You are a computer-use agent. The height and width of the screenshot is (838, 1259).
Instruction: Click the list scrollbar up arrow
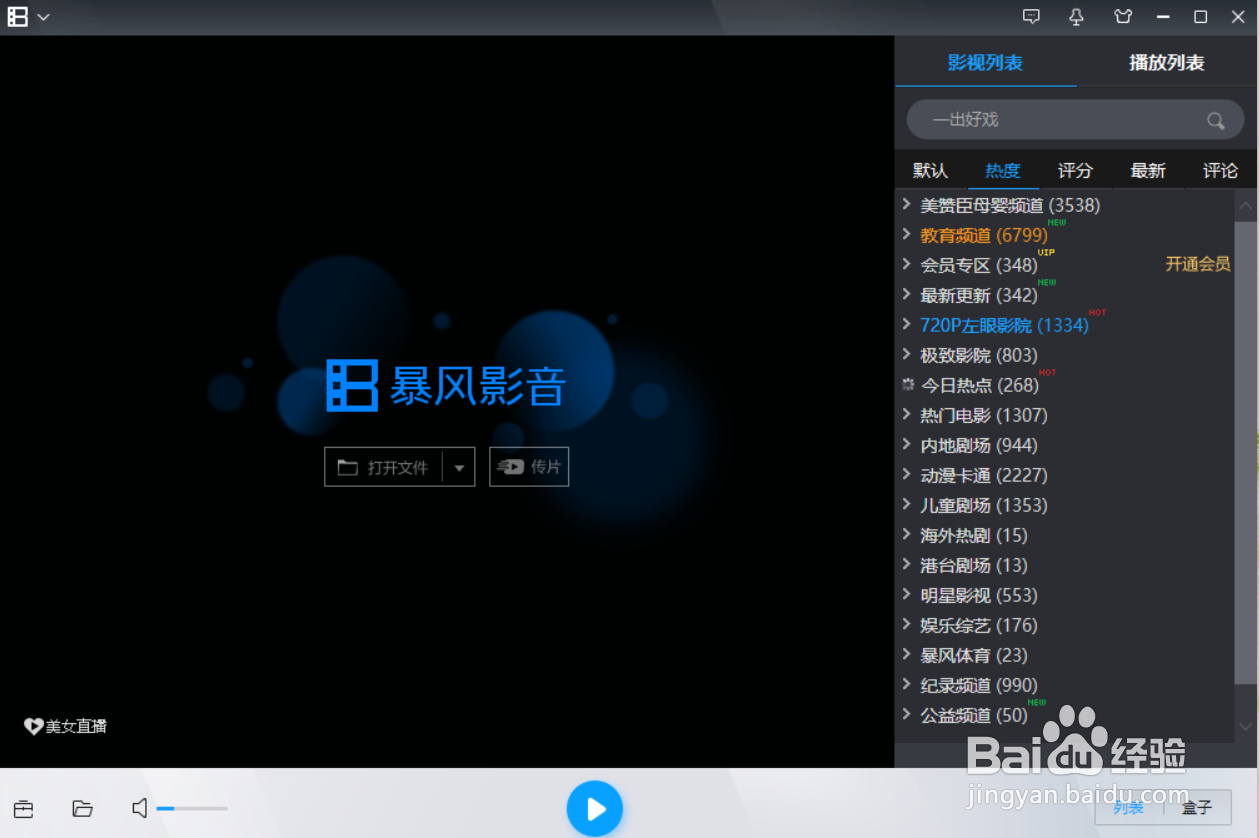(1246, 206)
